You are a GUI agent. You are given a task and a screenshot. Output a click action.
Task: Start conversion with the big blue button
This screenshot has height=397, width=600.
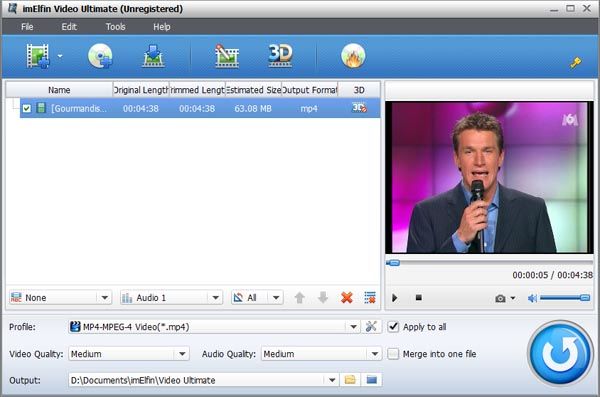point(560,353)
